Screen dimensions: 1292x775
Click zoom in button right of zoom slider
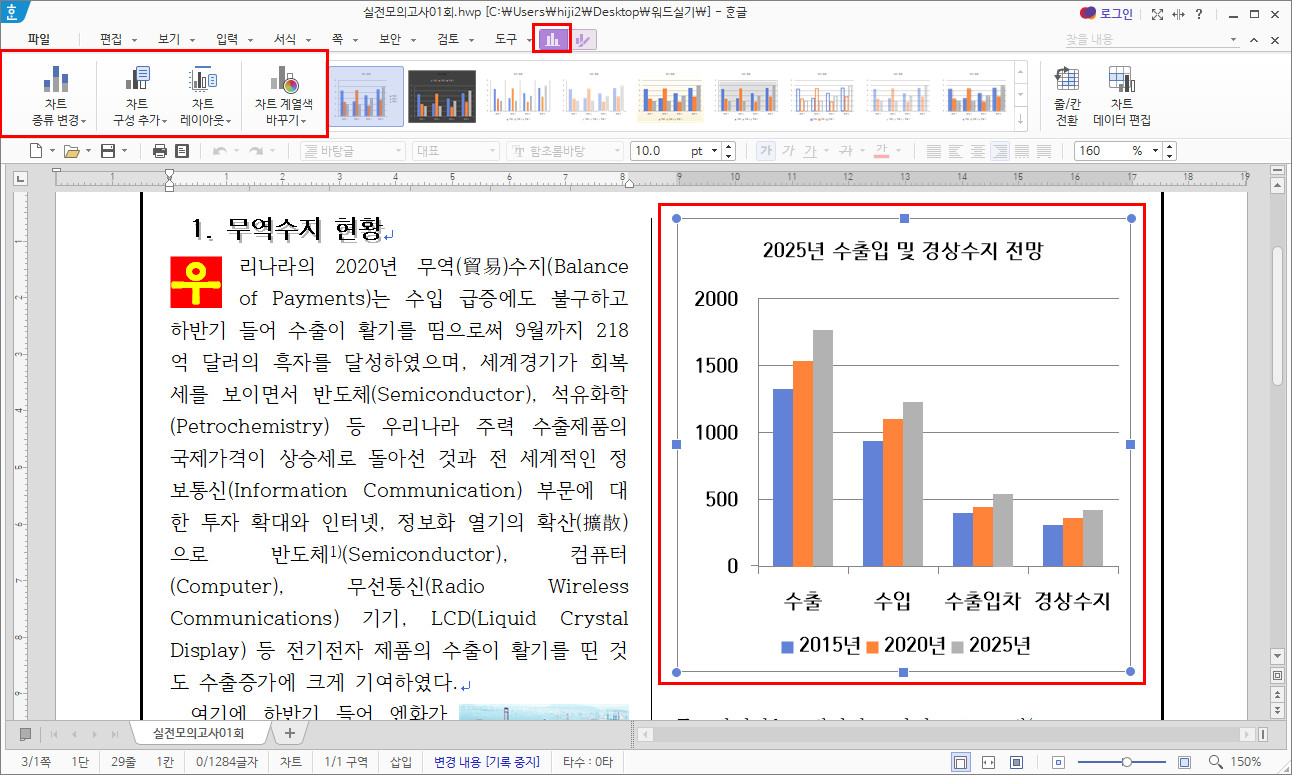click(x=1184, y=762)
